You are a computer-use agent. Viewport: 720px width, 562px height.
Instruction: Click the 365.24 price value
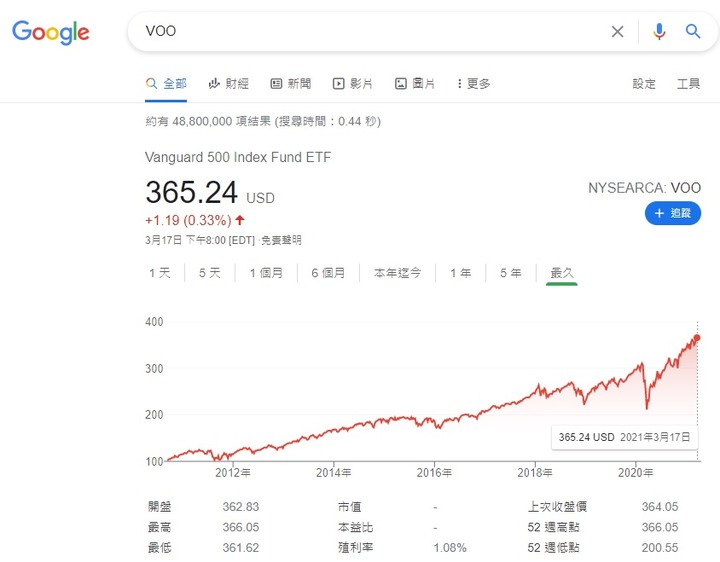pos(191,192)
